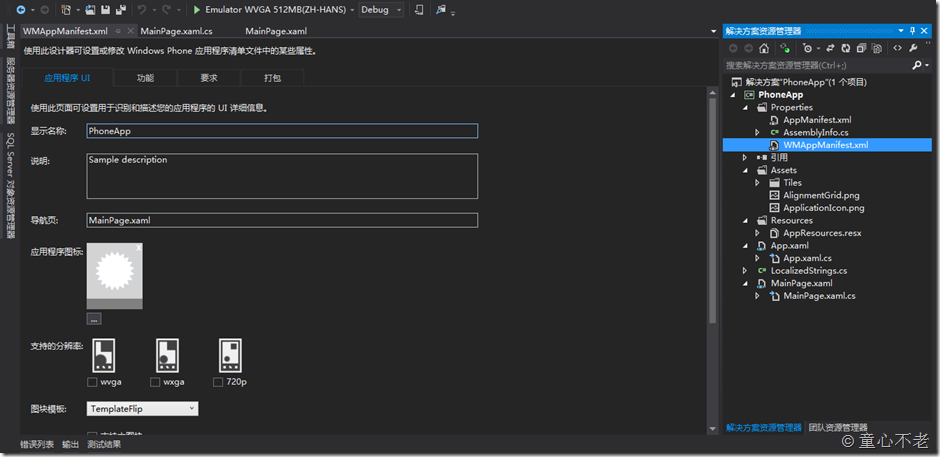Toggle the wvga resolution checkbox
940x457 pixels.
tap(92, 382)
